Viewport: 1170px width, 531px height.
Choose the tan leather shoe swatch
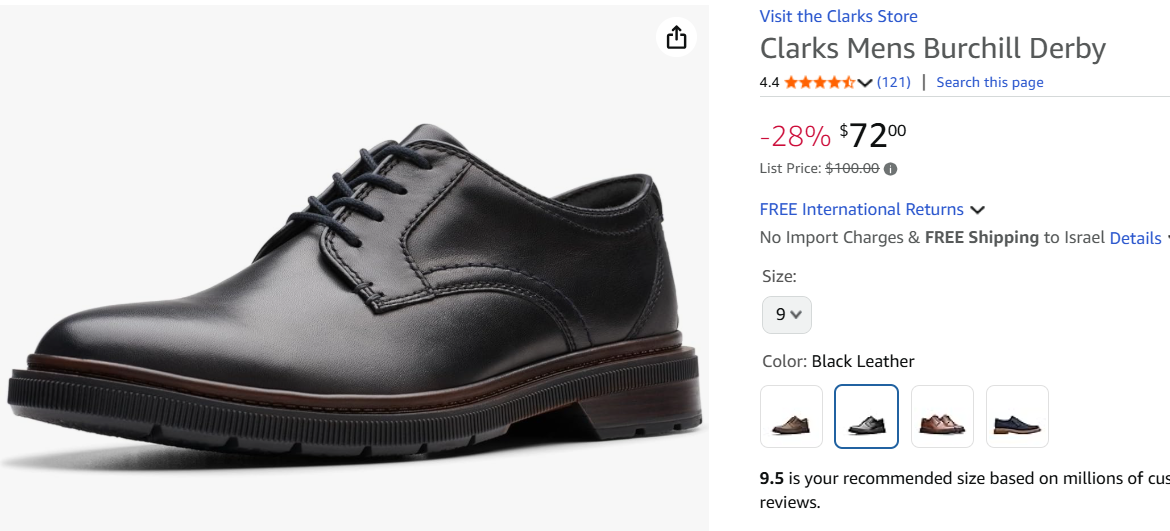click(x=942, y=416)
